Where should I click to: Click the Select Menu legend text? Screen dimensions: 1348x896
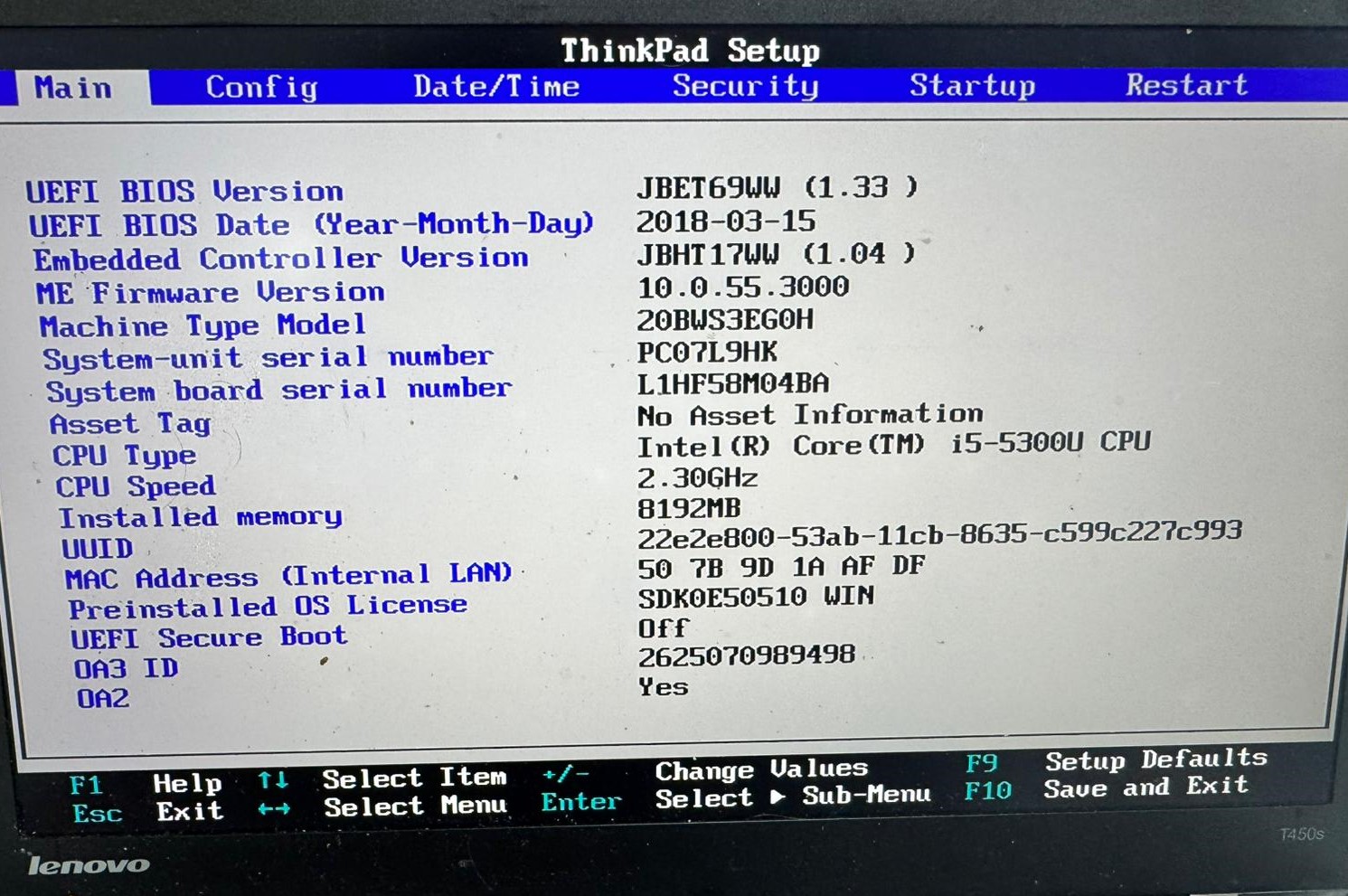click(x=416, y=806)
